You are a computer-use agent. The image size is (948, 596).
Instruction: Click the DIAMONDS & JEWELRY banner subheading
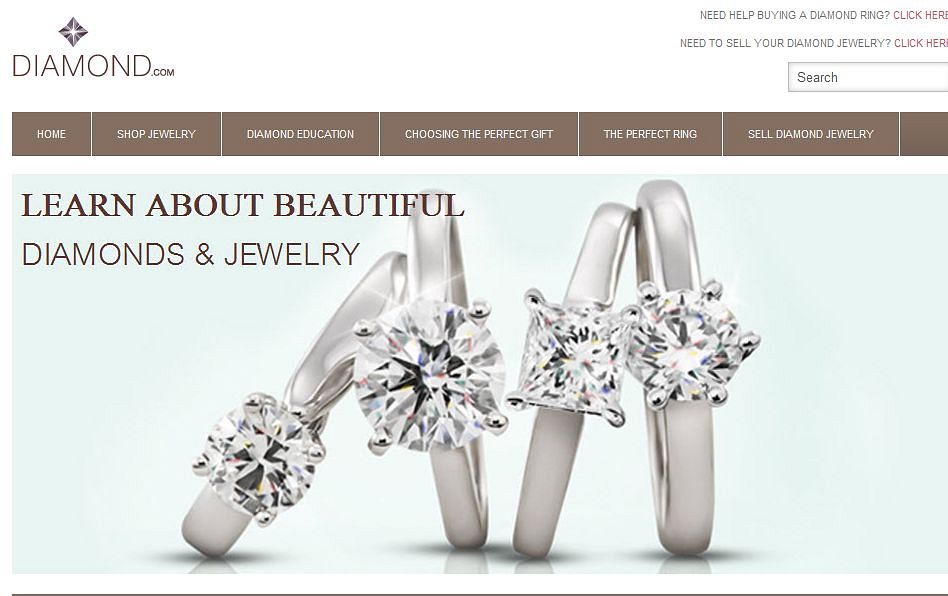pos(191,254)
